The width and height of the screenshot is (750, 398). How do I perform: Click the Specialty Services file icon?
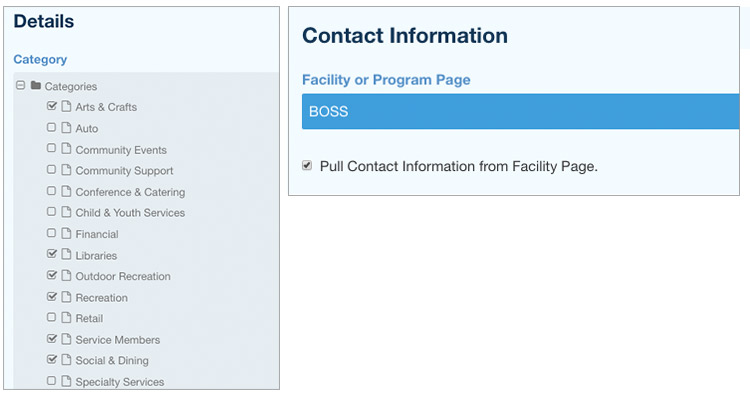point(66,381)
